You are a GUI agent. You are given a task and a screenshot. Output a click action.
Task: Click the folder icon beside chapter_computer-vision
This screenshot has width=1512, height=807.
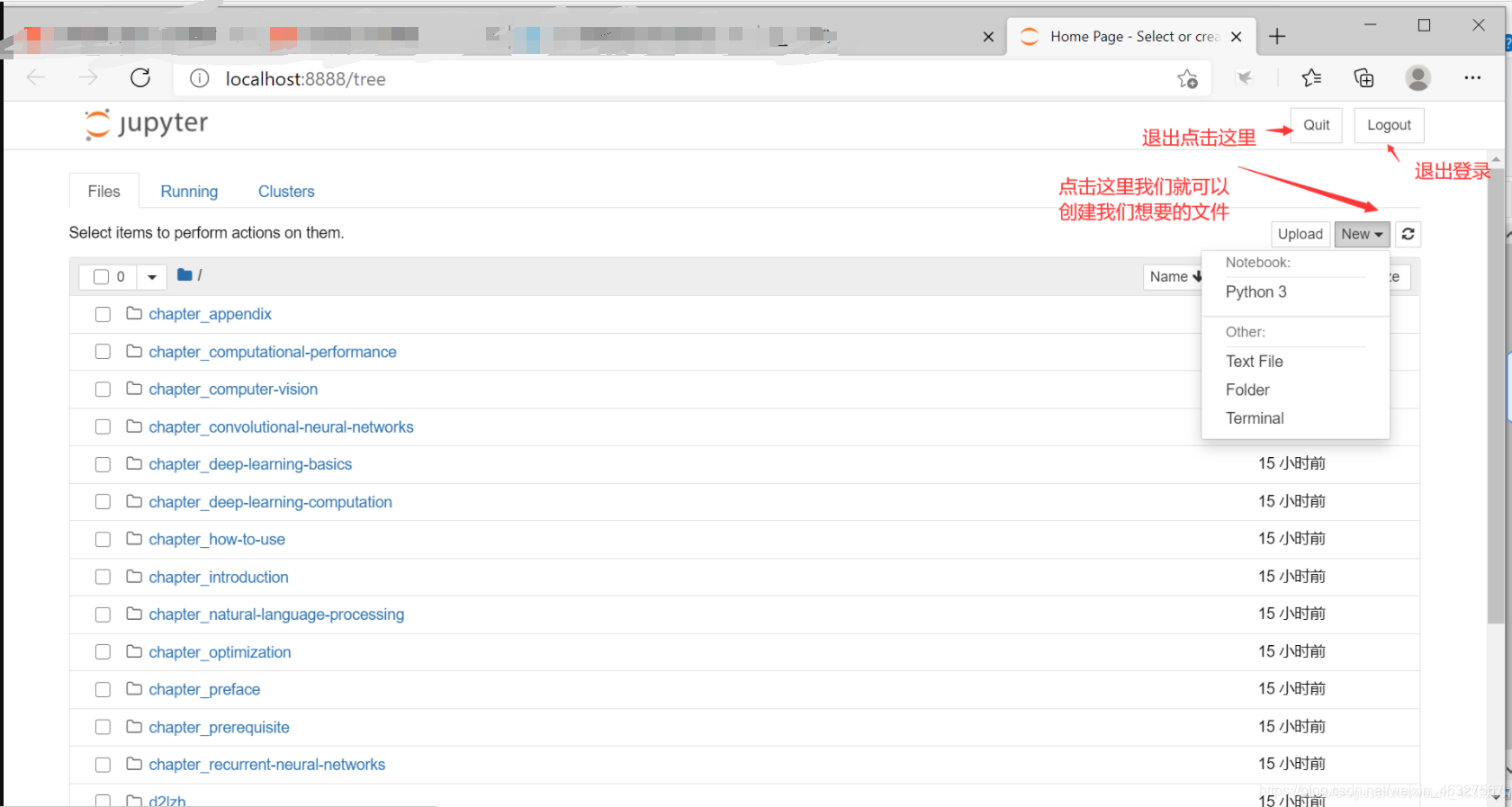134,389
